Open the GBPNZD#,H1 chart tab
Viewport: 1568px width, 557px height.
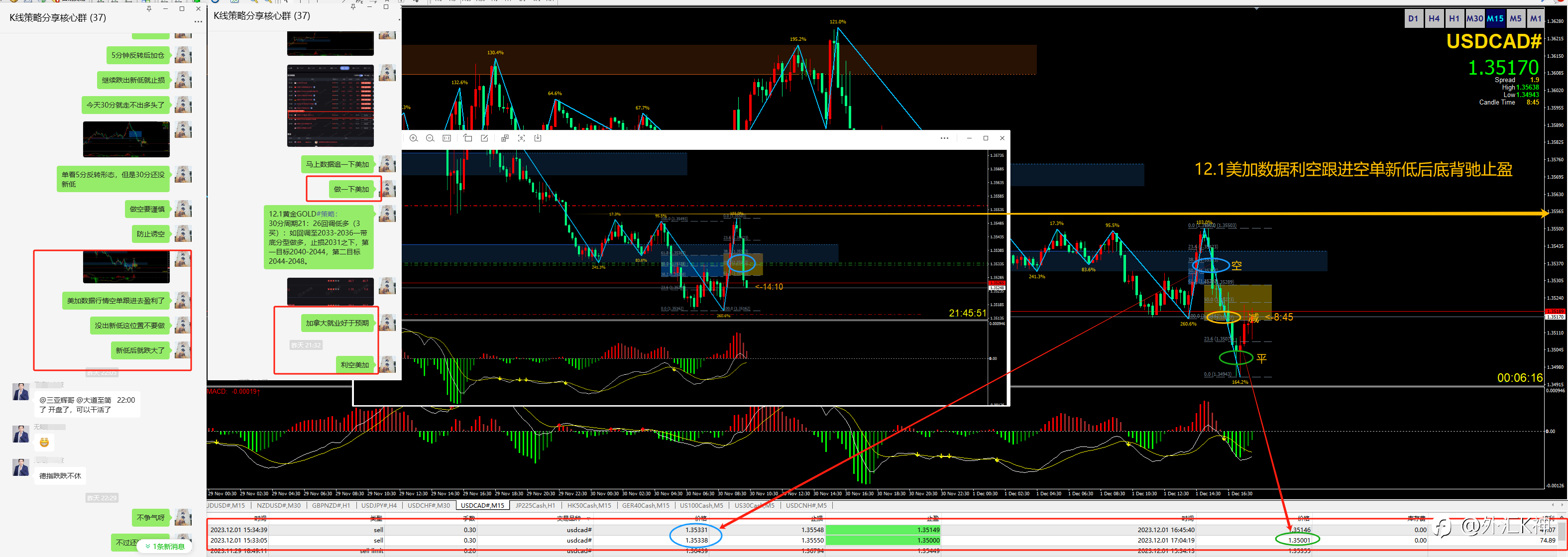(331, 505)
